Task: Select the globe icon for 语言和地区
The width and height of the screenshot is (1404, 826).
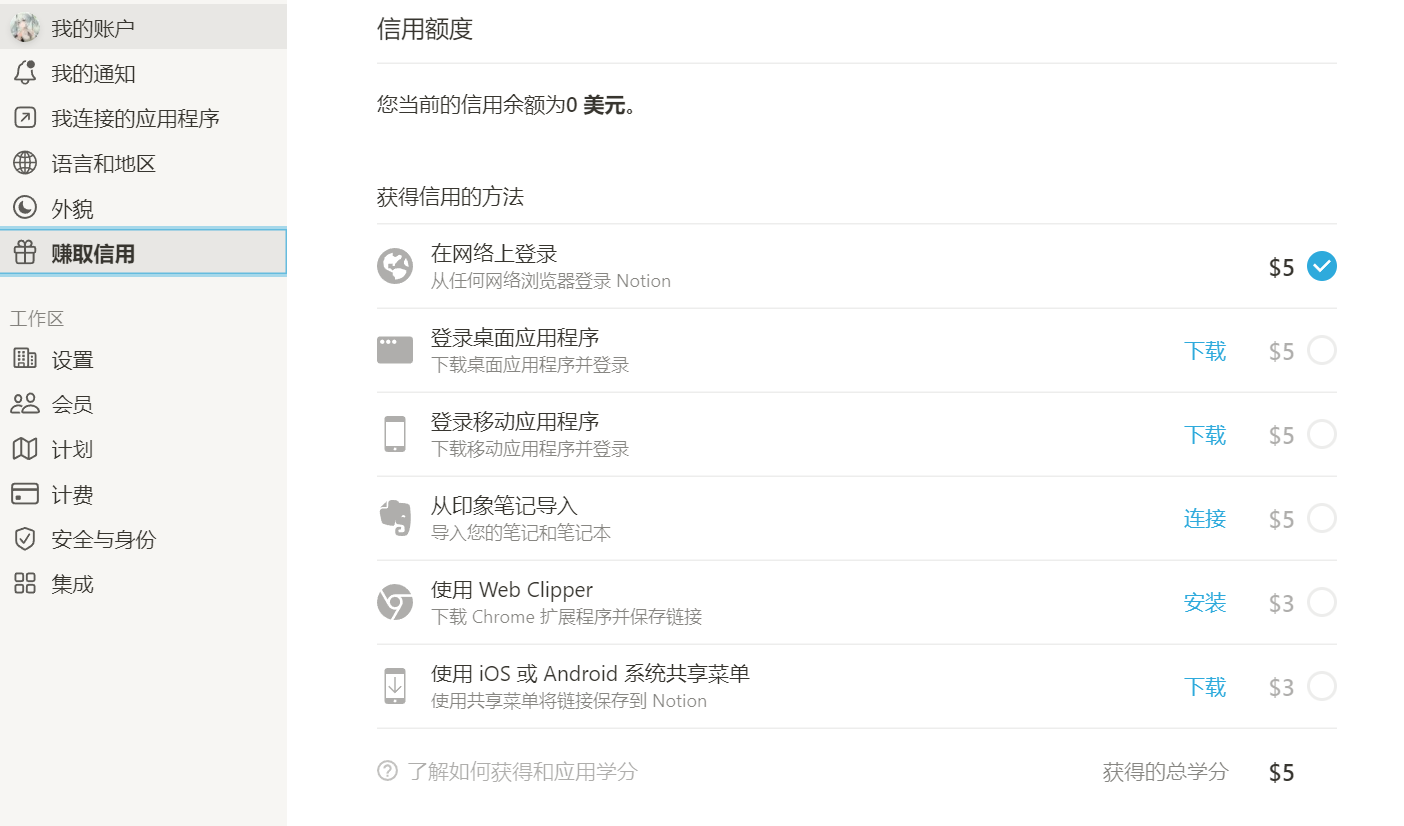Action: pos(25,163)
